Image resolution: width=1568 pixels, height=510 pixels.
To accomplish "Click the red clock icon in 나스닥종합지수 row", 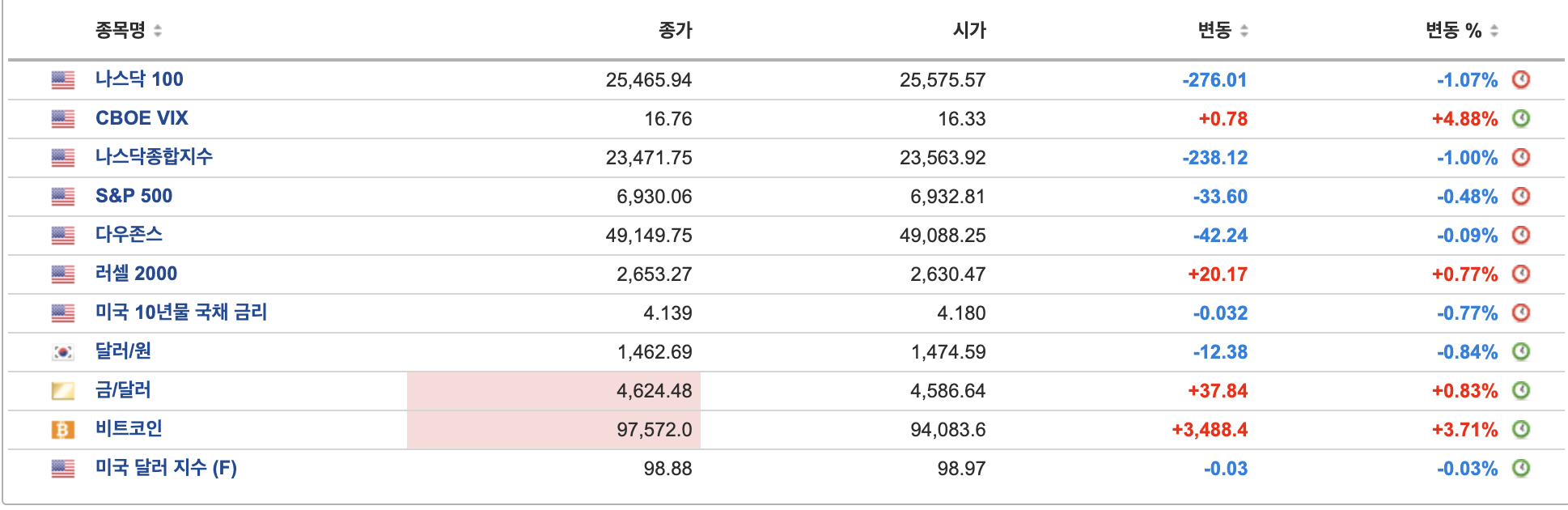I will (x=1521, y=157).
